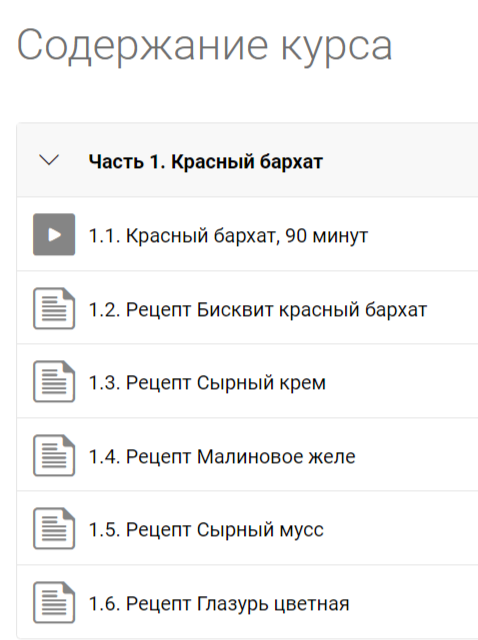The width and height of the screenshot is (478, 640).
Task: Open lesson 1.1. Красный бархат, 90 минут
Action: tap(229, 236)
